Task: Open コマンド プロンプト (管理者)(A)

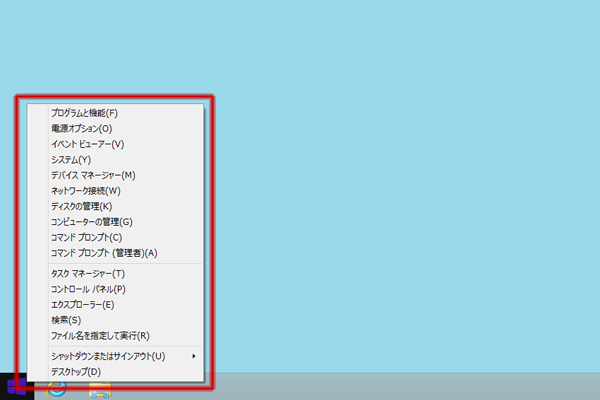Action: (x=115, y=253)
